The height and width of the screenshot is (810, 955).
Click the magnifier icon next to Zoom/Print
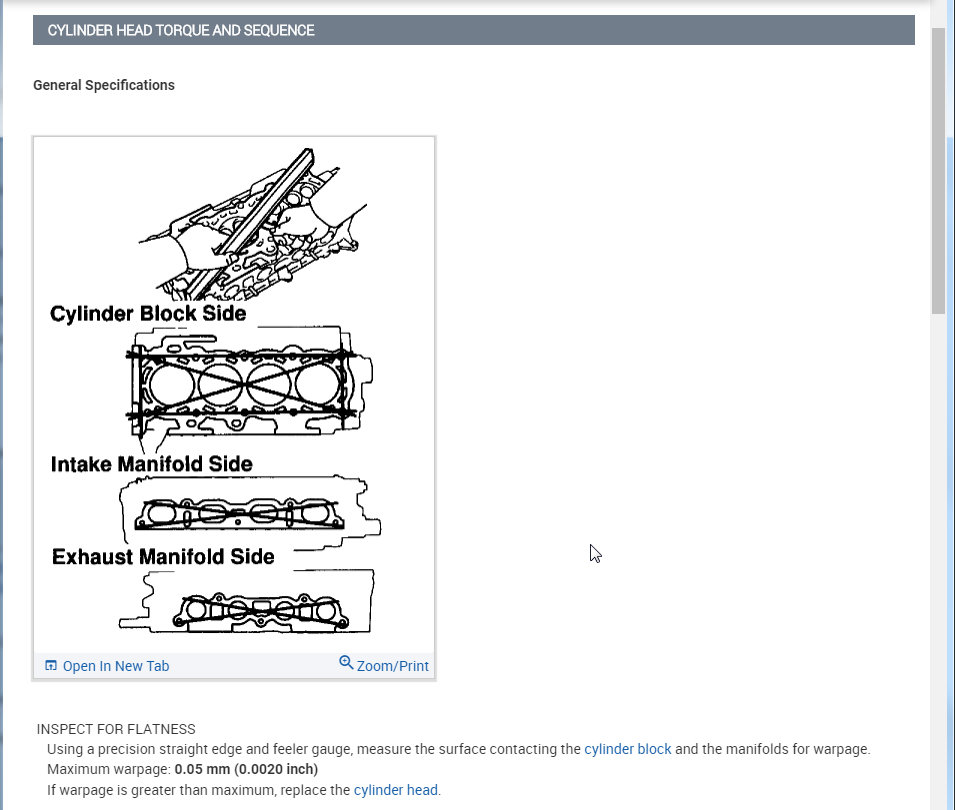pyautogui.click(x=347, y=662)
